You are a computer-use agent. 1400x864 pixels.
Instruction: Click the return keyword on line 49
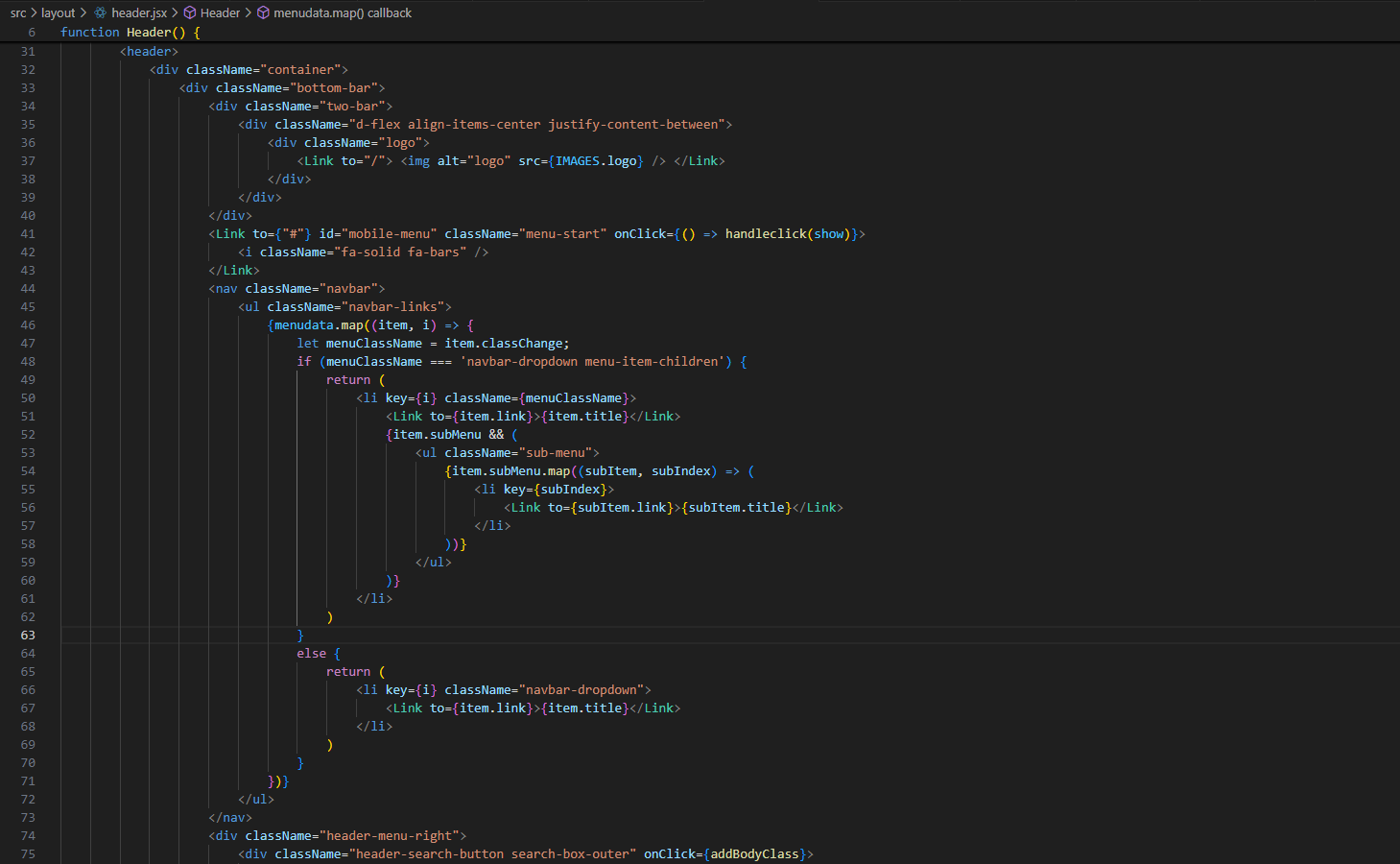click(348, 379)
